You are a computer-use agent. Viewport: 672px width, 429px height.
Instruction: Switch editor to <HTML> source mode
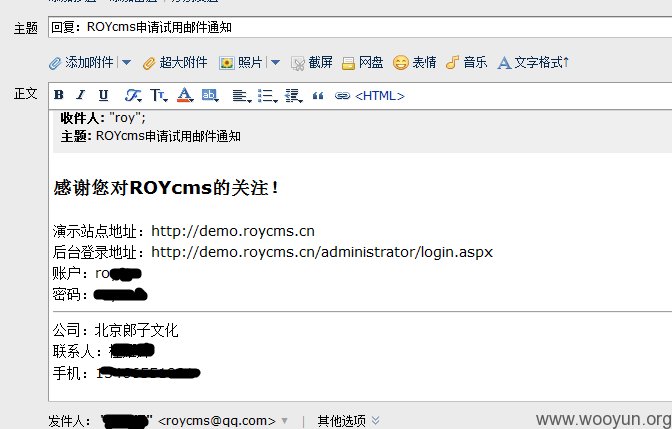pyautogui.click(x=380, y=96)
